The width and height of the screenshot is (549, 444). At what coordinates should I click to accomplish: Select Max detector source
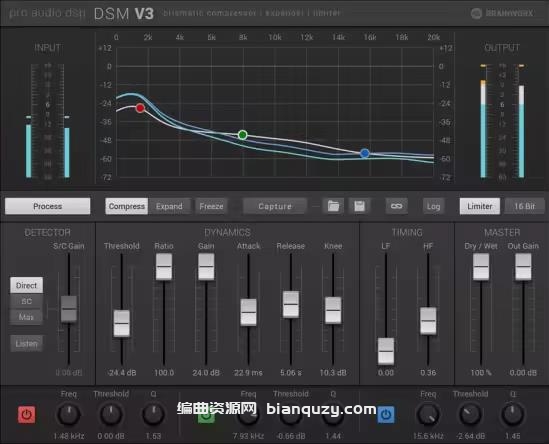pos(27,317)
